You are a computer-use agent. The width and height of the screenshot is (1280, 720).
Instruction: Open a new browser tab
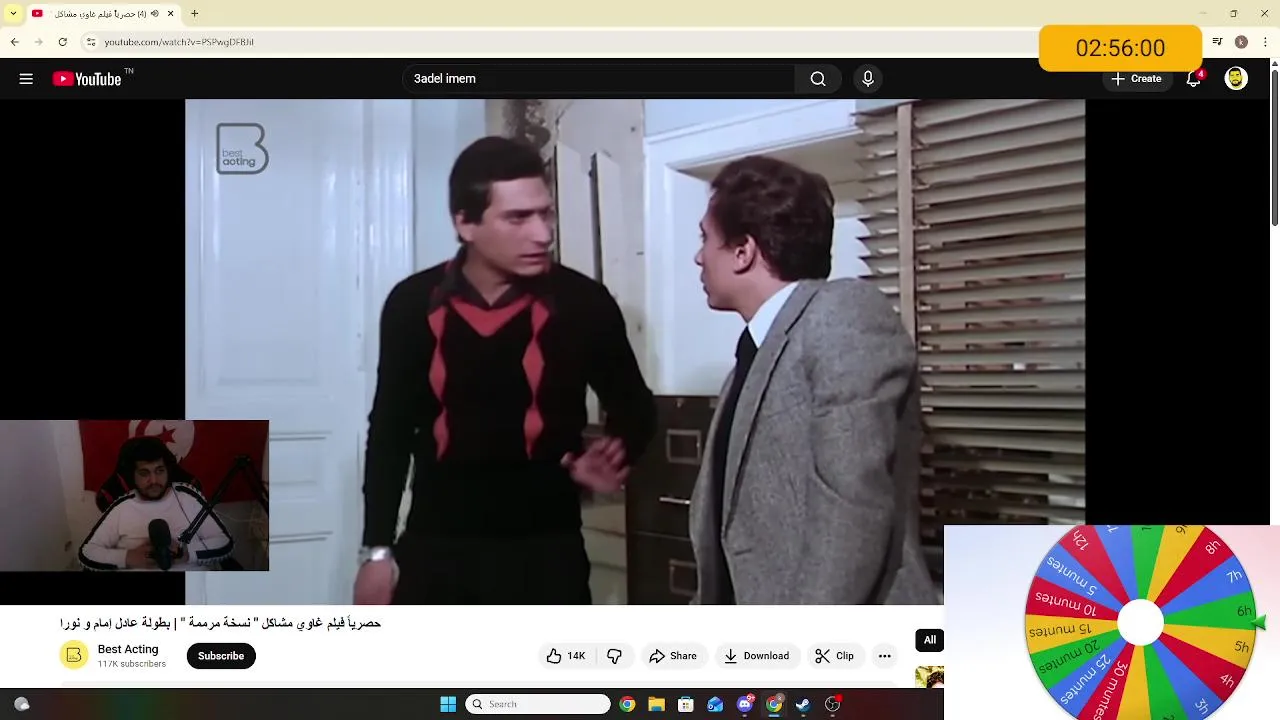pos(194,13)
